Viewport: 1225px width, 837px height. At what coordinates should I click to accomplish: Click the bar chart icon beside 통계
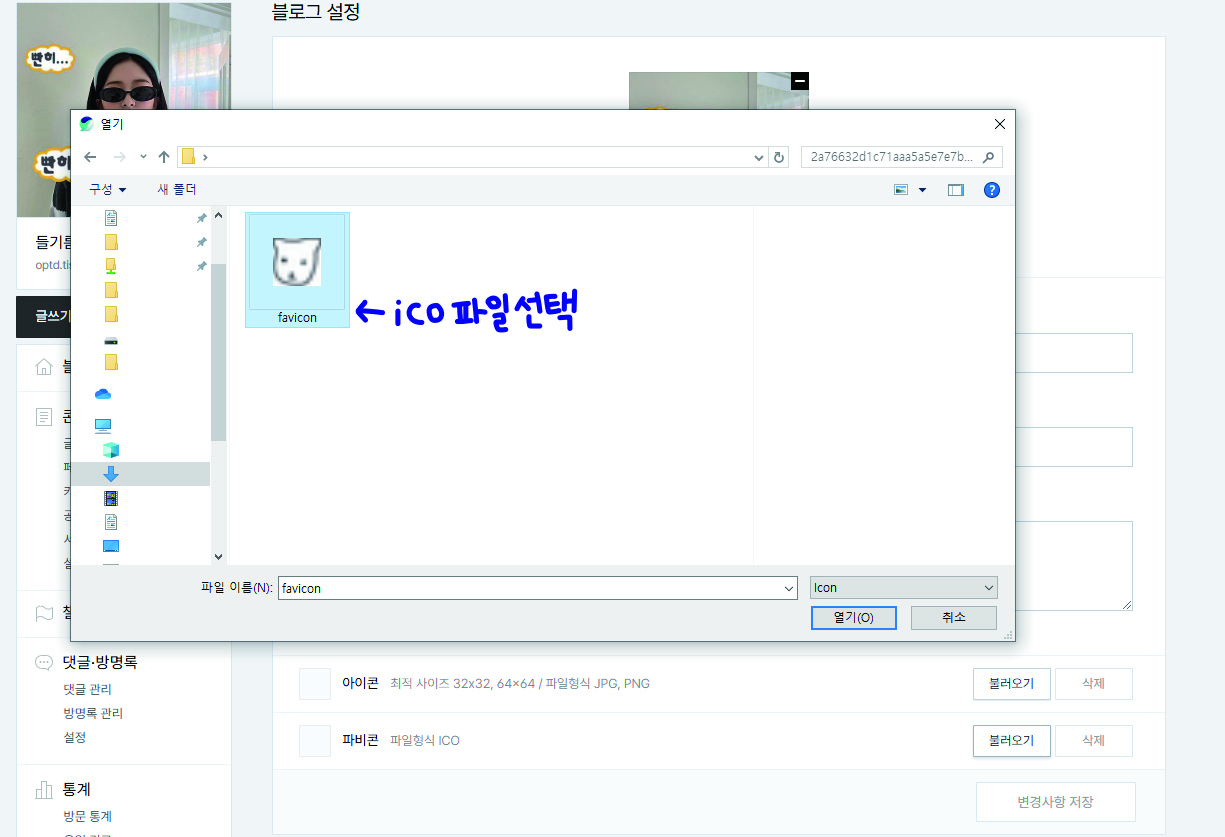(43, 790)
